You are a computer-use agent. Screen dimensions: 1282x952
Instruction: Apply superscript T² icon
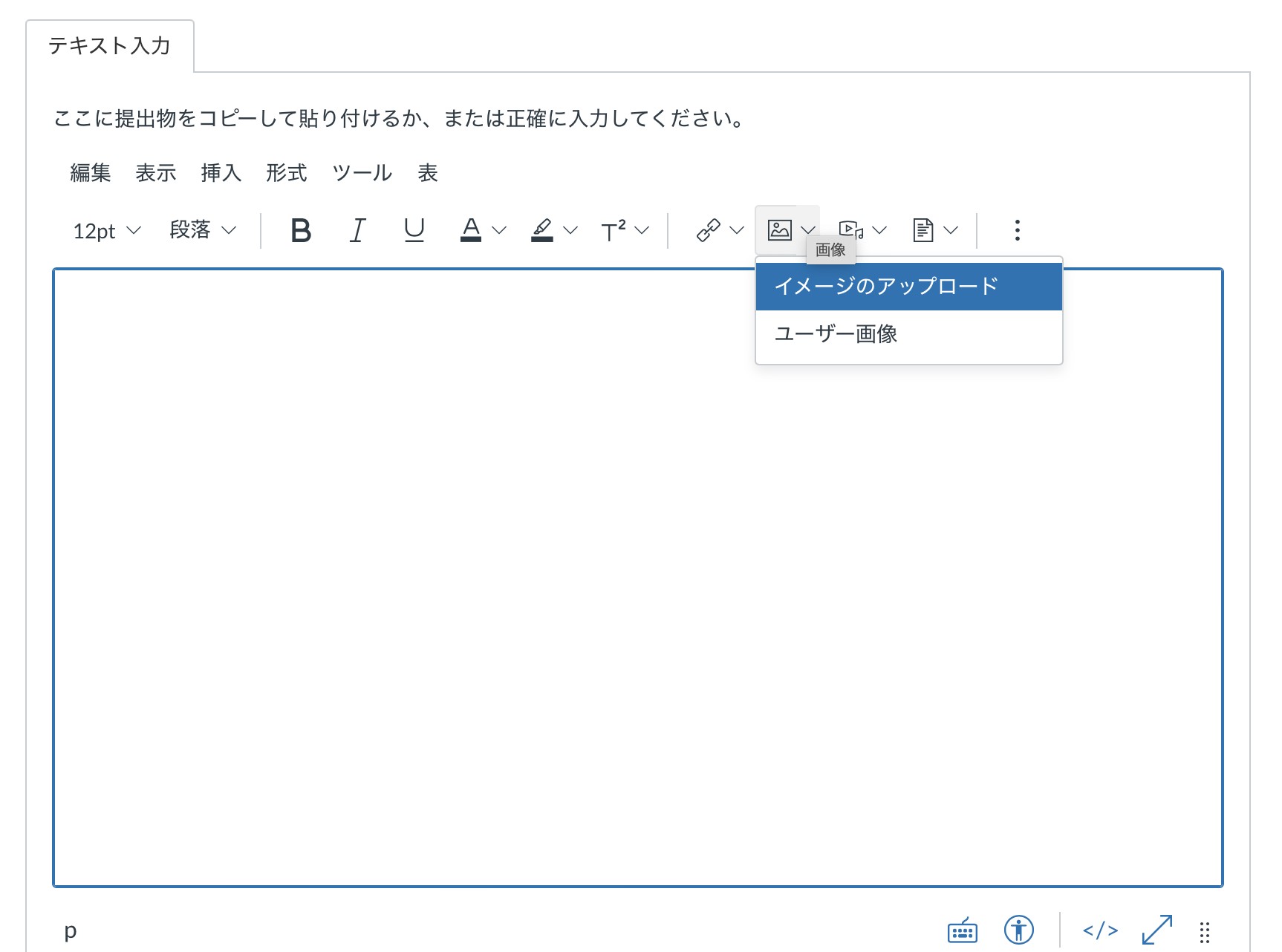pos(614,230)
